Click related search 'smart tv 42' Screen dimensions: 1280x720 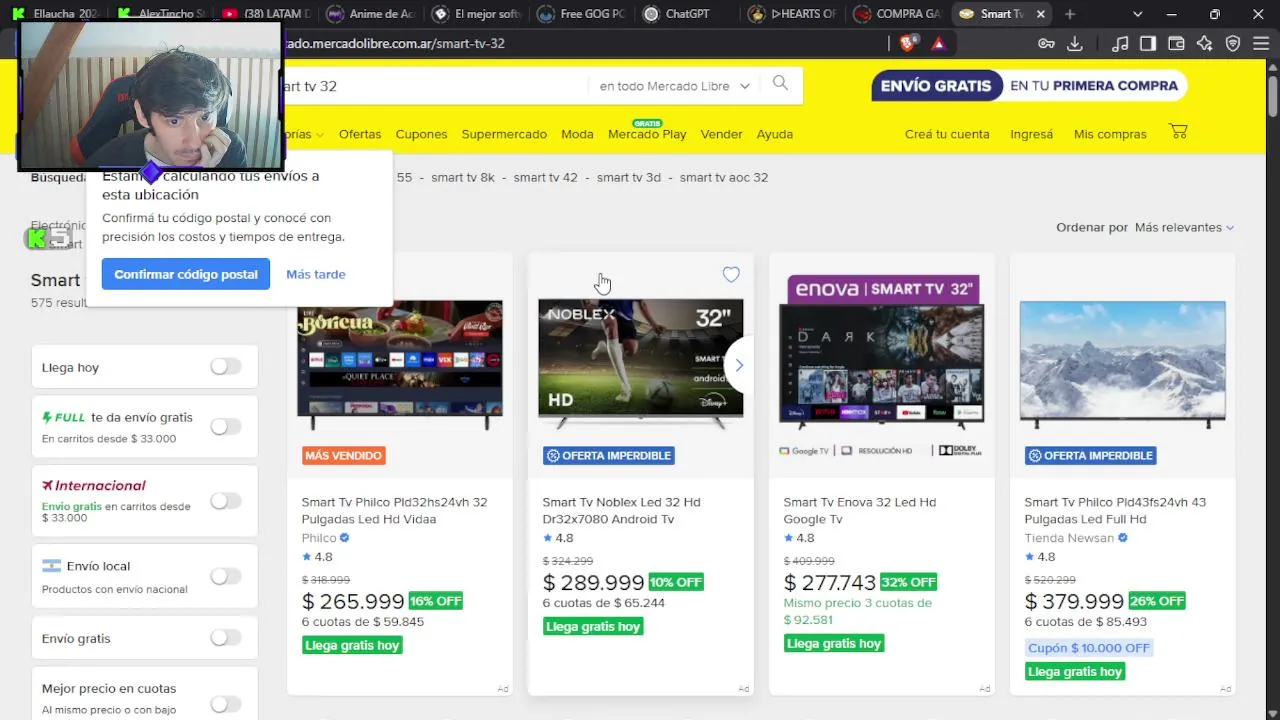pyautogui.click(x=546, y=177)
